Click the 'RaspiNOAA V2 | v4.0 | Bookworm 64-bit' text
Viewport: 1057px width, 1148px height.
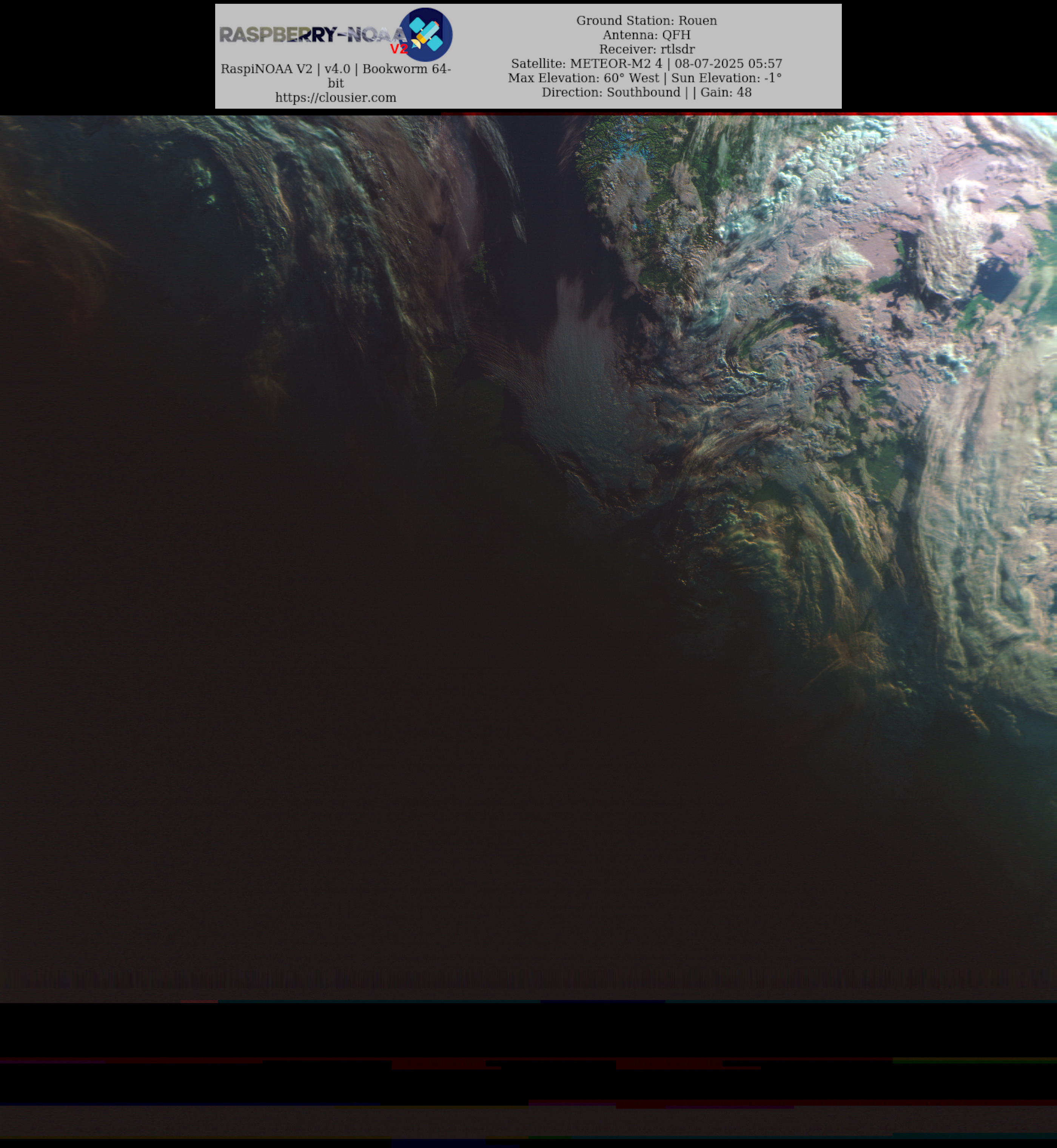click(336, 75)
